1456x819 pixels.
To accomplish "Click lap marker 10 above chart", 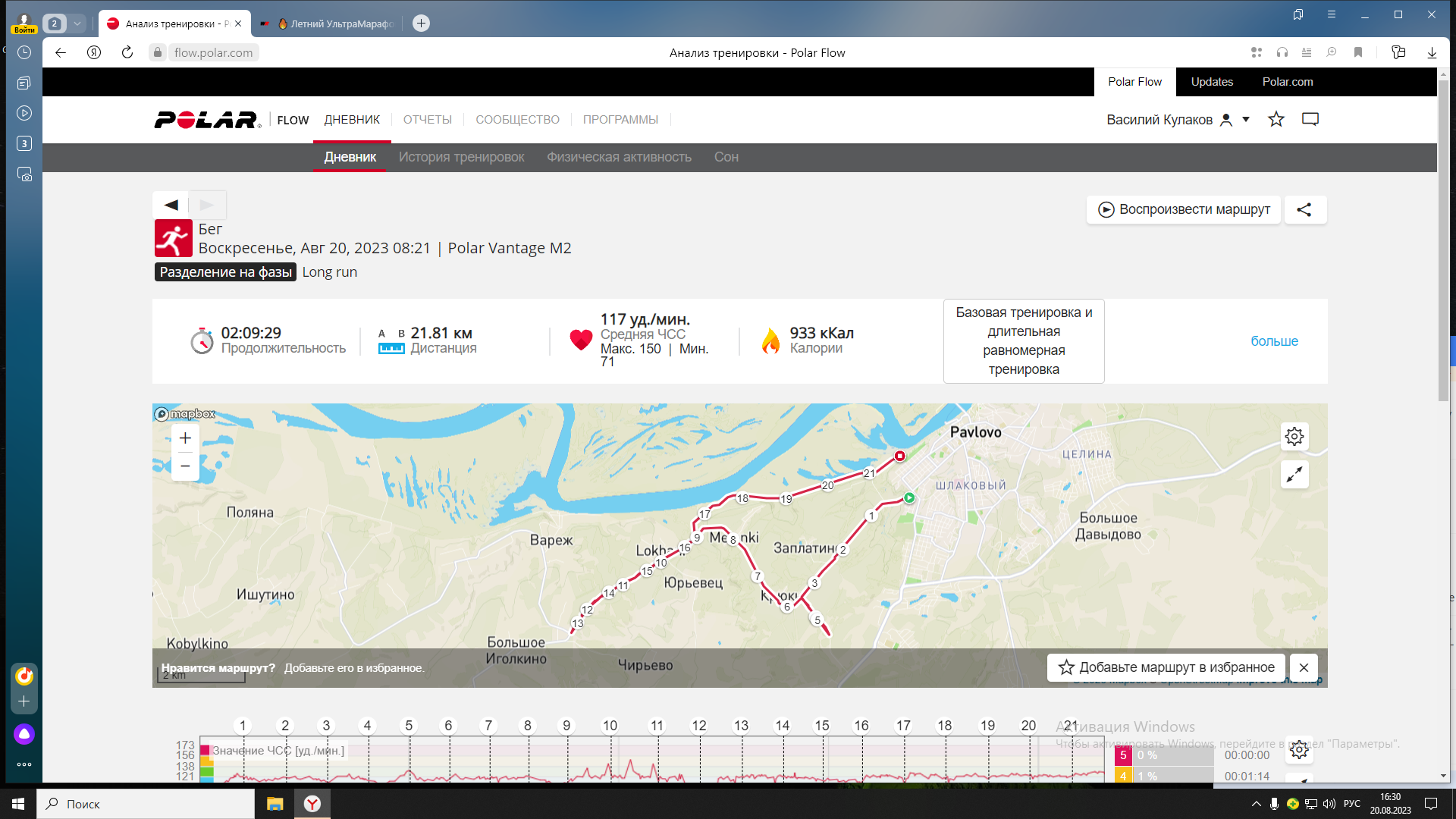I will 610,726.
